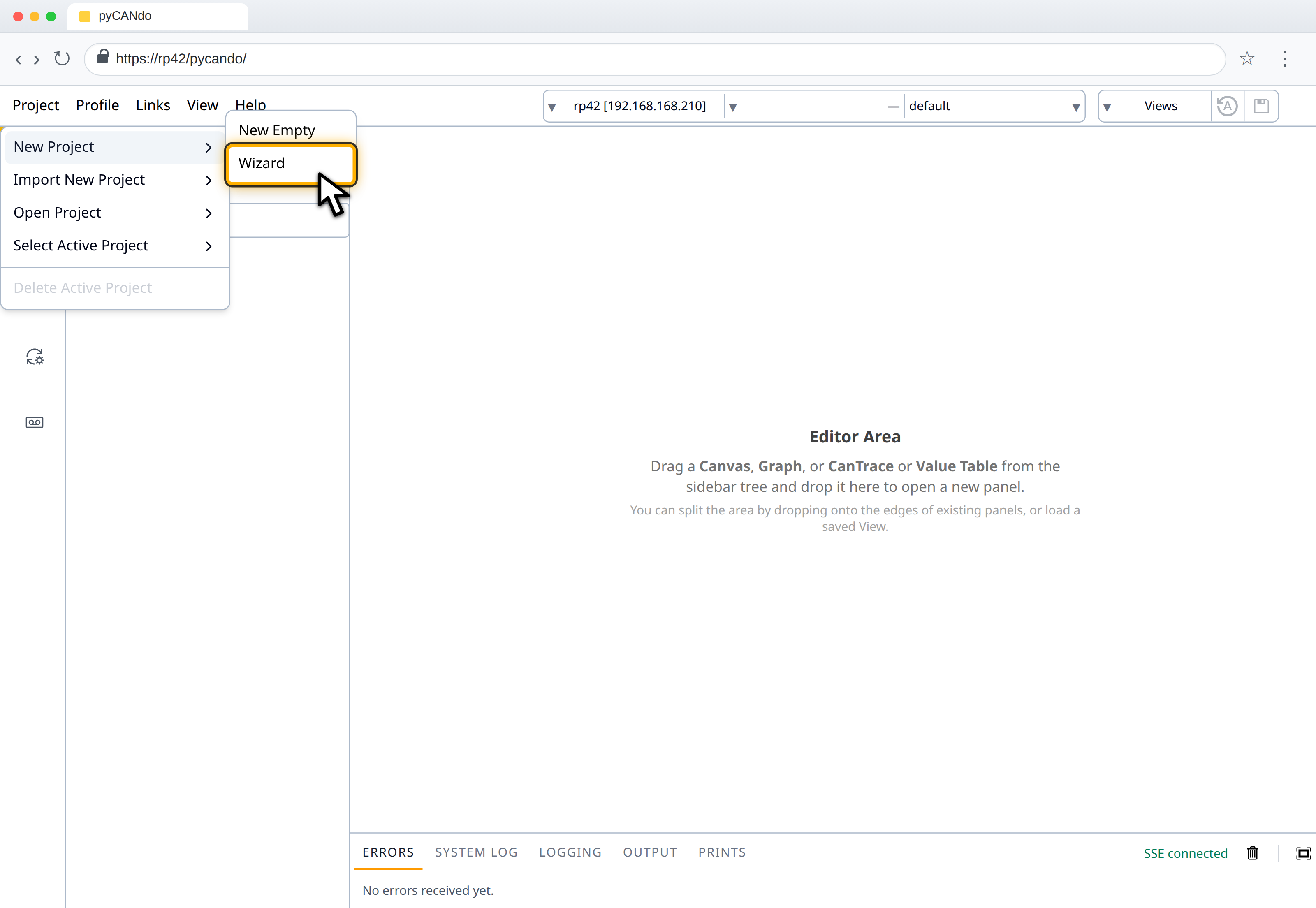Image resolution: width=1316 pixels, height=908 pixels.
Task: Choose Wizard from New Project submenu
Action: tap(291, 164)
